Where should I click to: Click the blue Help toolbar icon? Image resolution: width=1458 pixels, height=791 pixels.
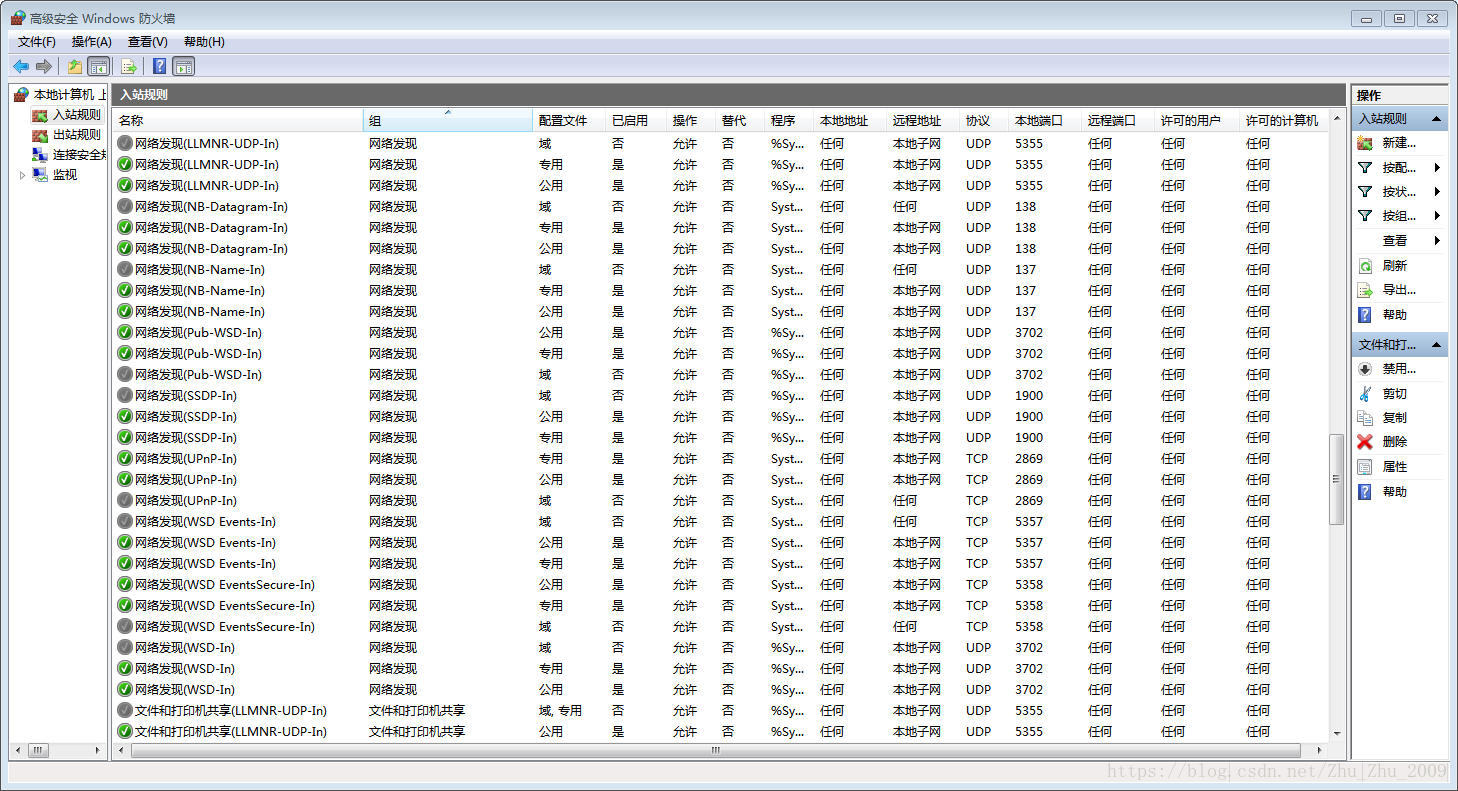click(x=160, y=66)
